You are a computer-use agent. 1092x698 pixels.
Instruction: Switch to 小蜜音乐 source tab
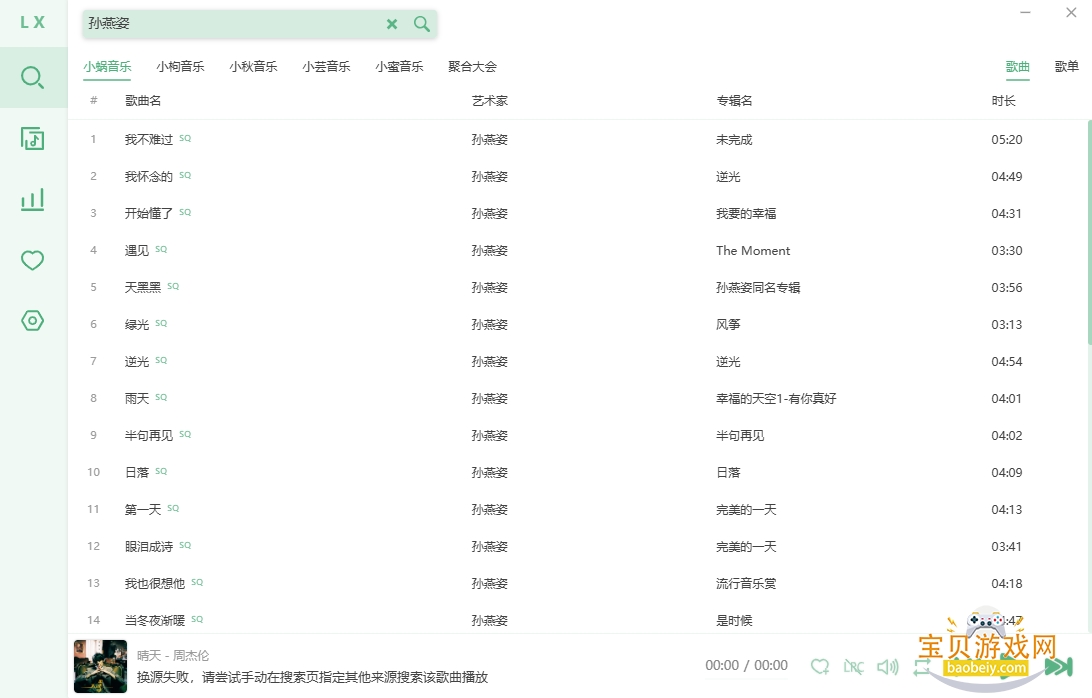[399, 67]
